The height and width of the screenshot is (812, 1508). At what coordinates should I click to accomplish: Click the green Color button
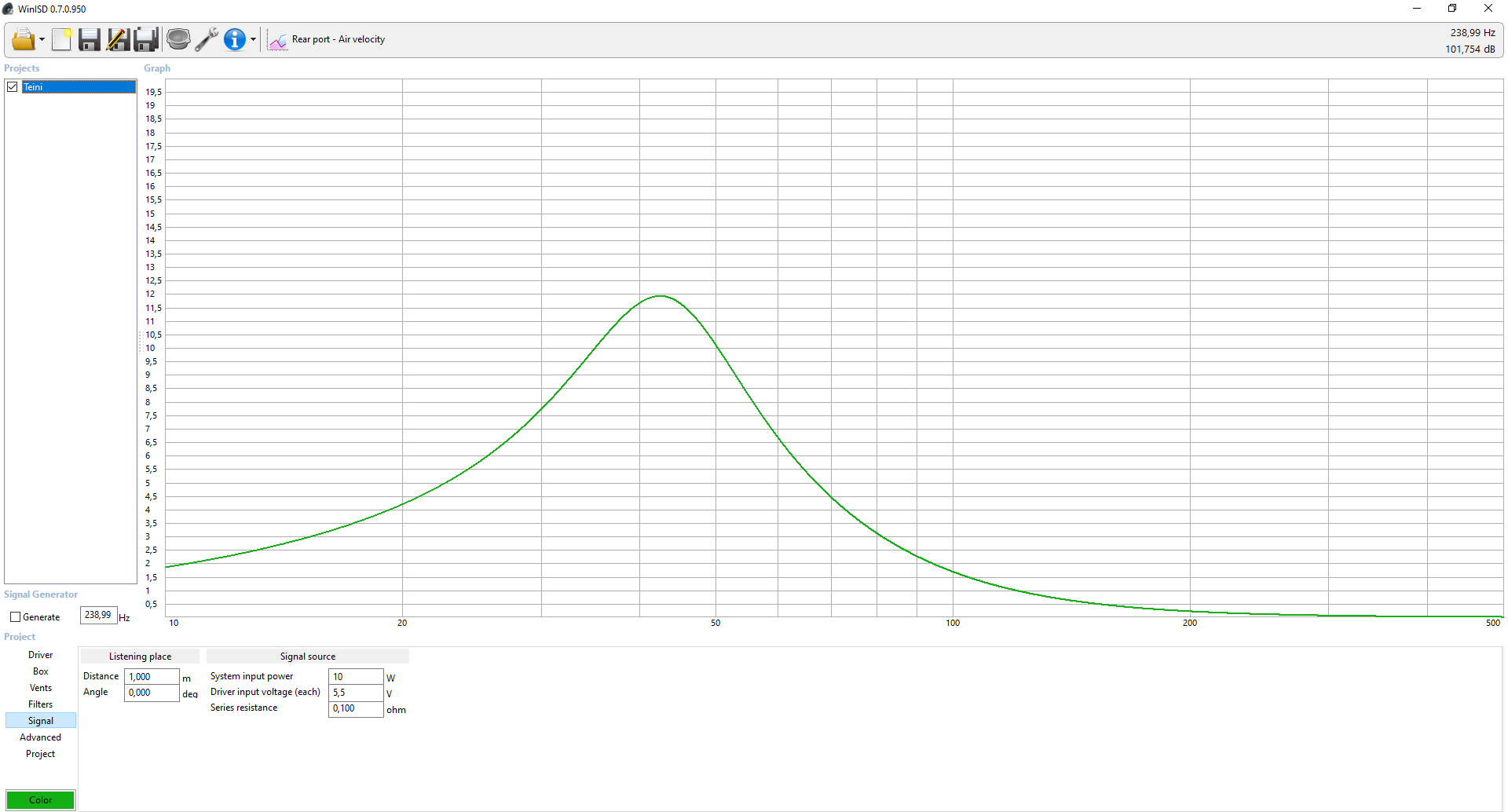[41, 800]
